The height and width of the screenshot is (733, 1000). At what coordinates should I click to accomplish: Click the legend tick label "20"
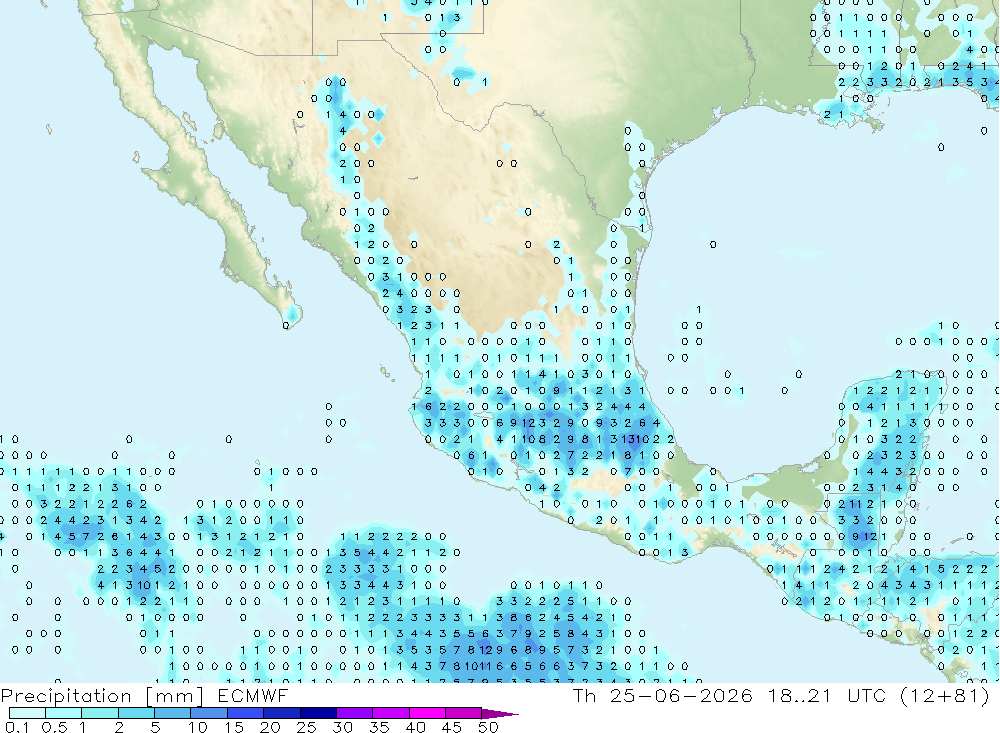coord(270,727)
